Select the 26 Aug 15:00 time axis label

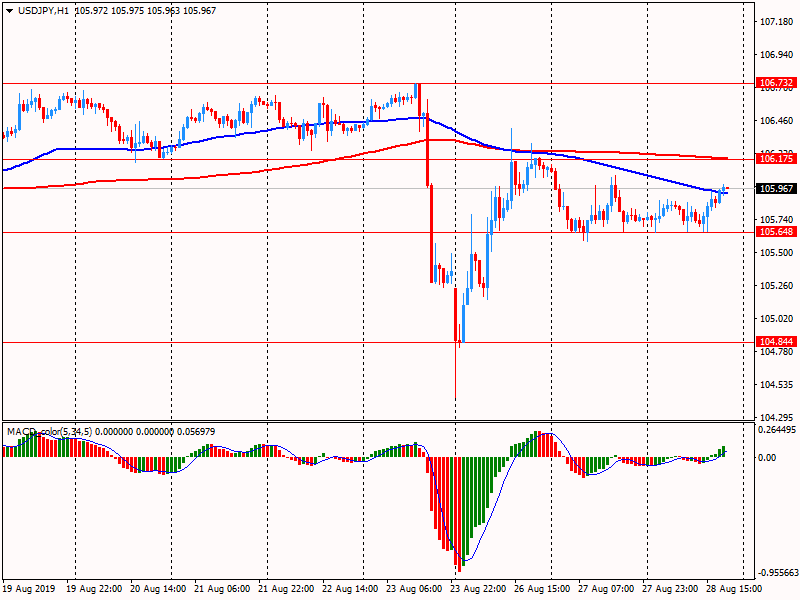coord(542,589)
